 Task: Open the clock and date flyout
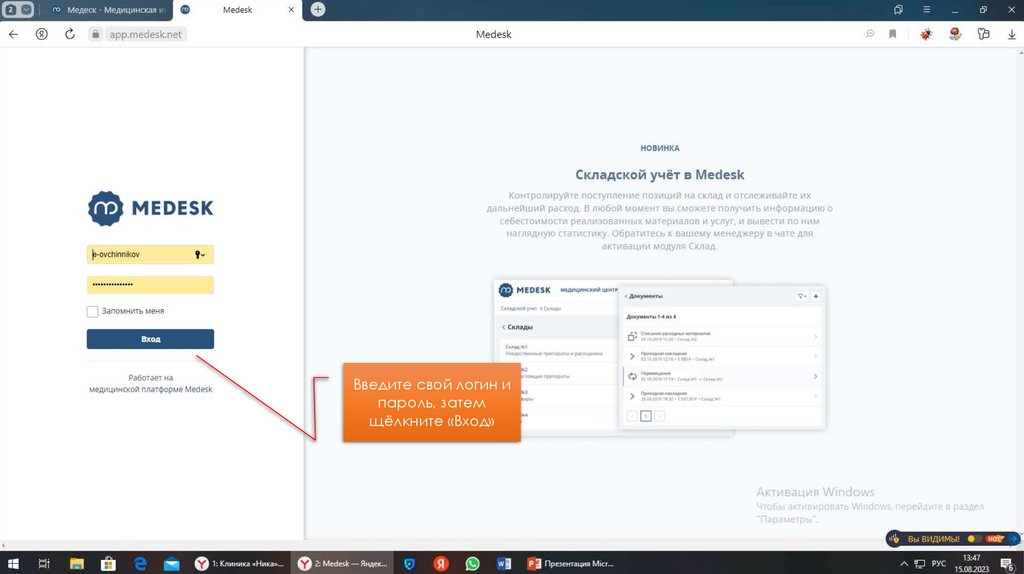point(972,564)
